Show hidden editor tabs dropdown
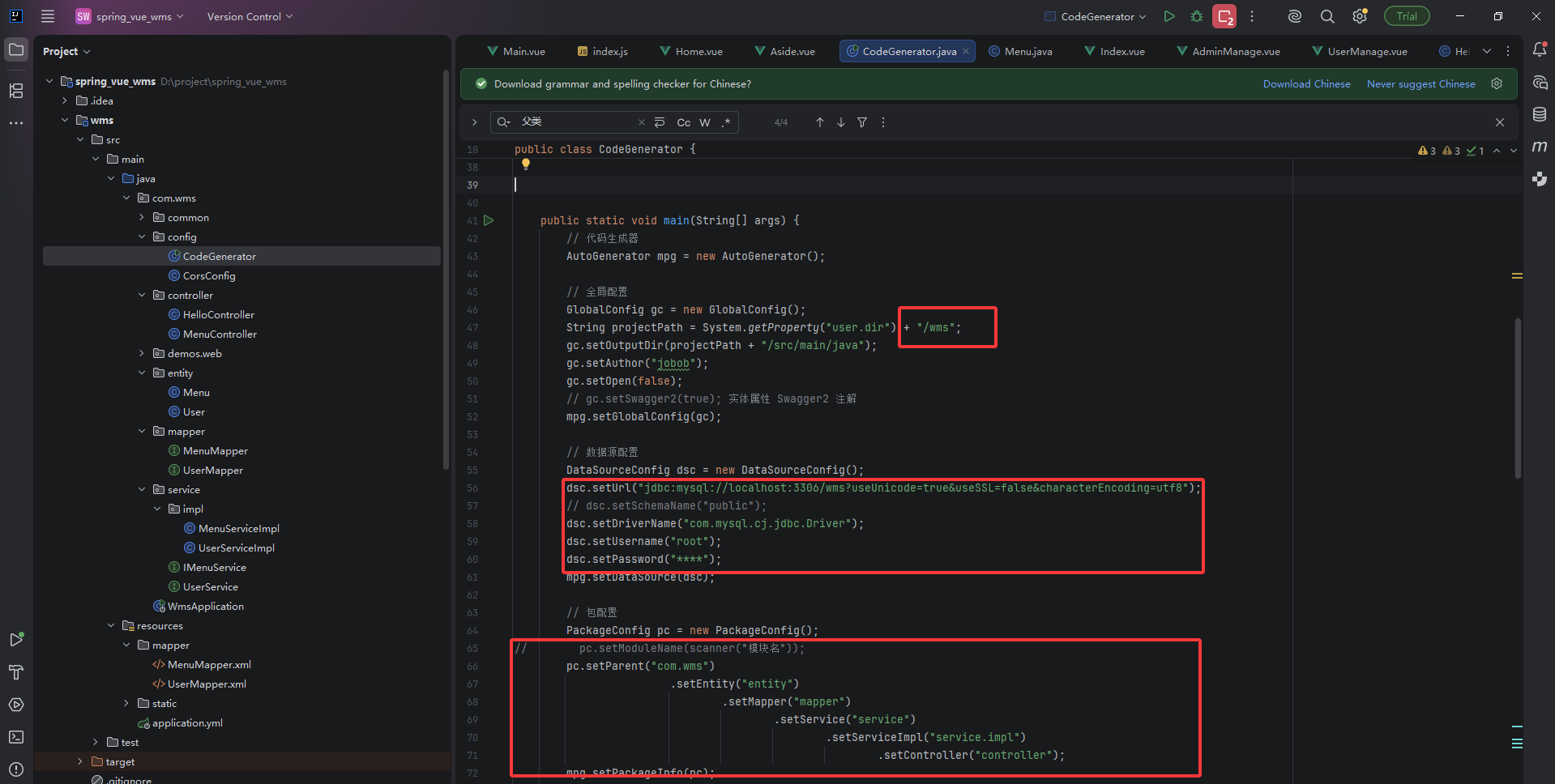 1487,51
